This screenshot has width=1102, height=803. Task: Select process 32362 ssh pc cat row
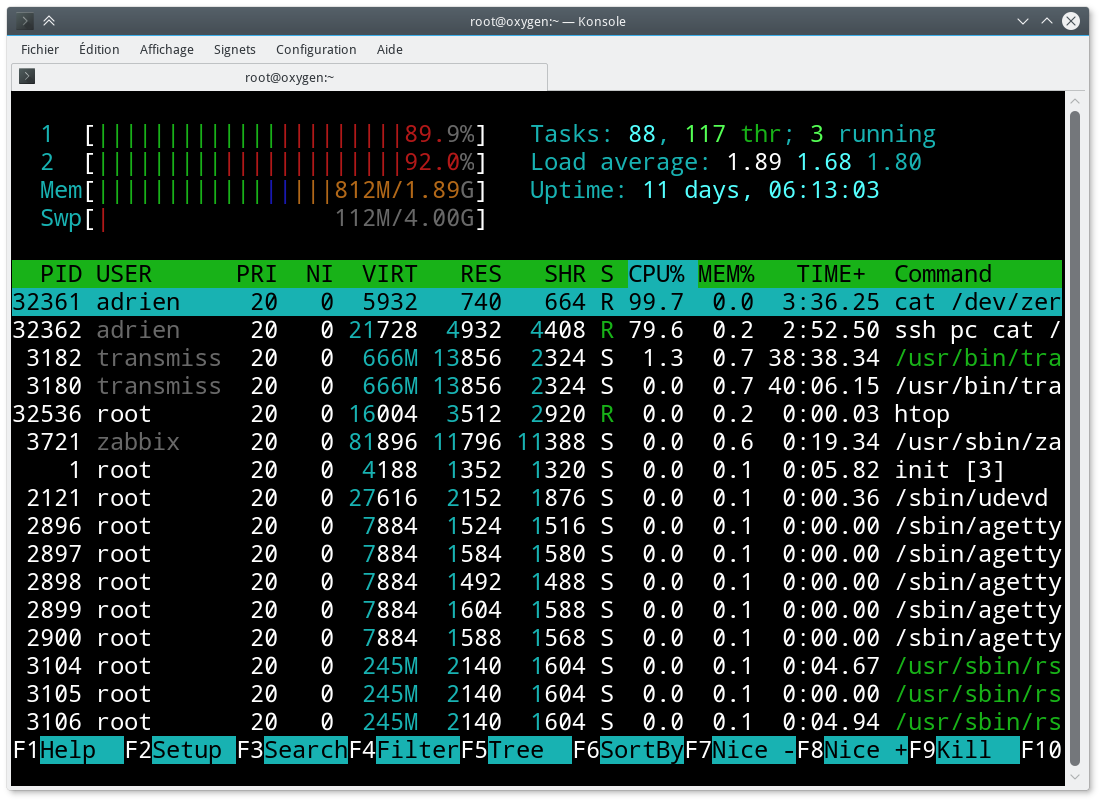click(x=537, y=330)
